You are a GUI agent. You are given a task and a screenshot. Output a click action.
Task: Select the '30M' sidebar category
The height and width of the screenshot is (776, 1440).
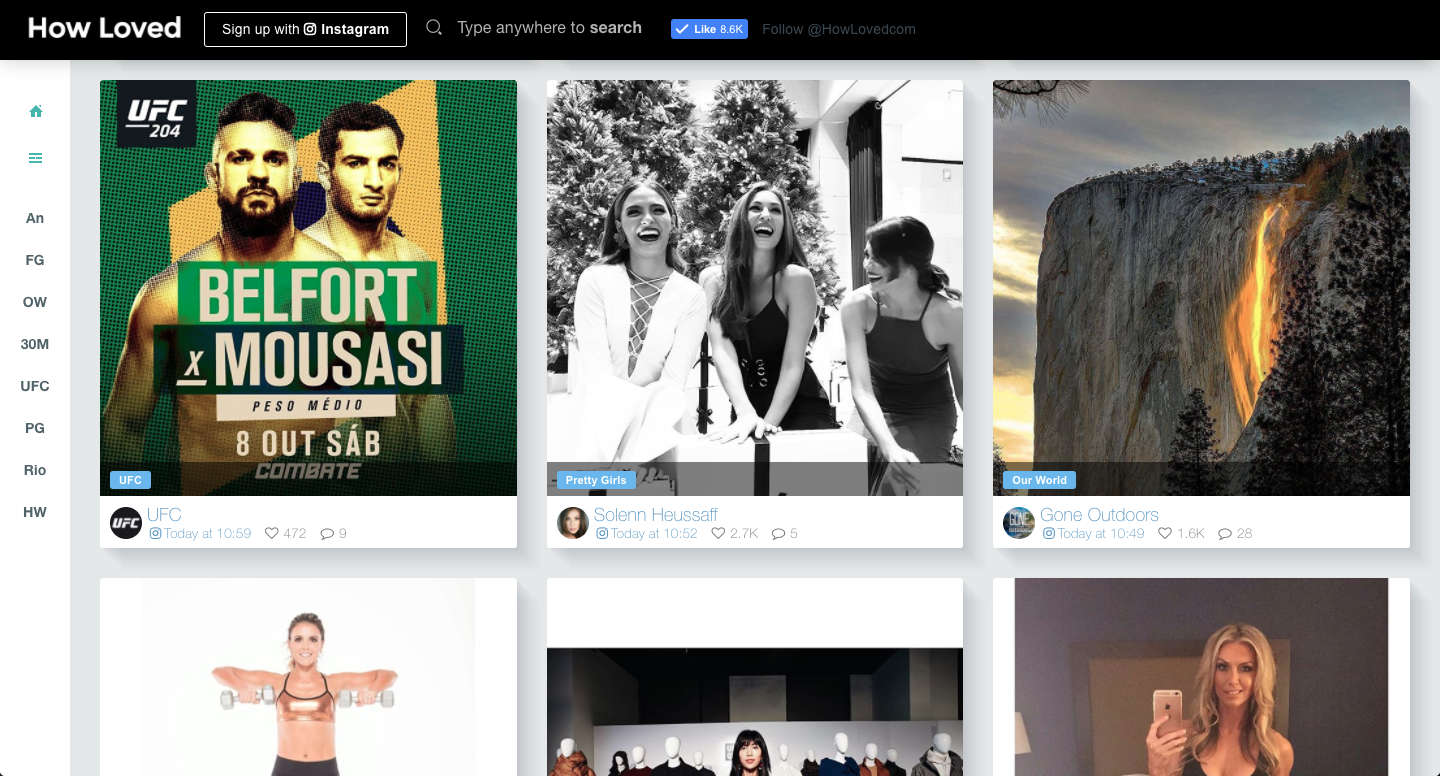[x=35, y=344]
